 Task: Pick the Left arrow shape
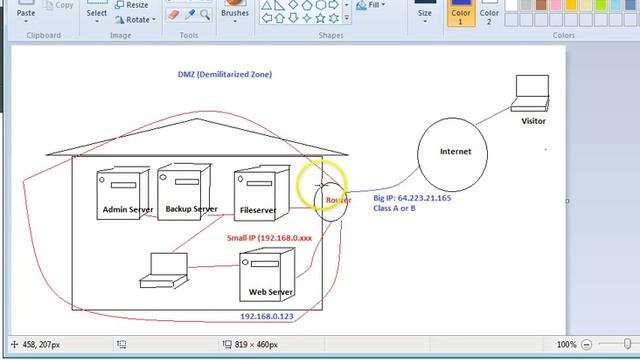point(266,18)
